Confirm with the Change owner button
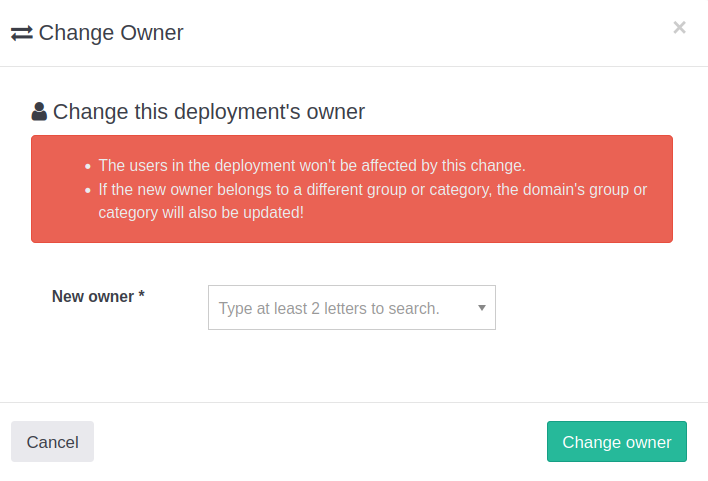 click(x=616, y=442)
